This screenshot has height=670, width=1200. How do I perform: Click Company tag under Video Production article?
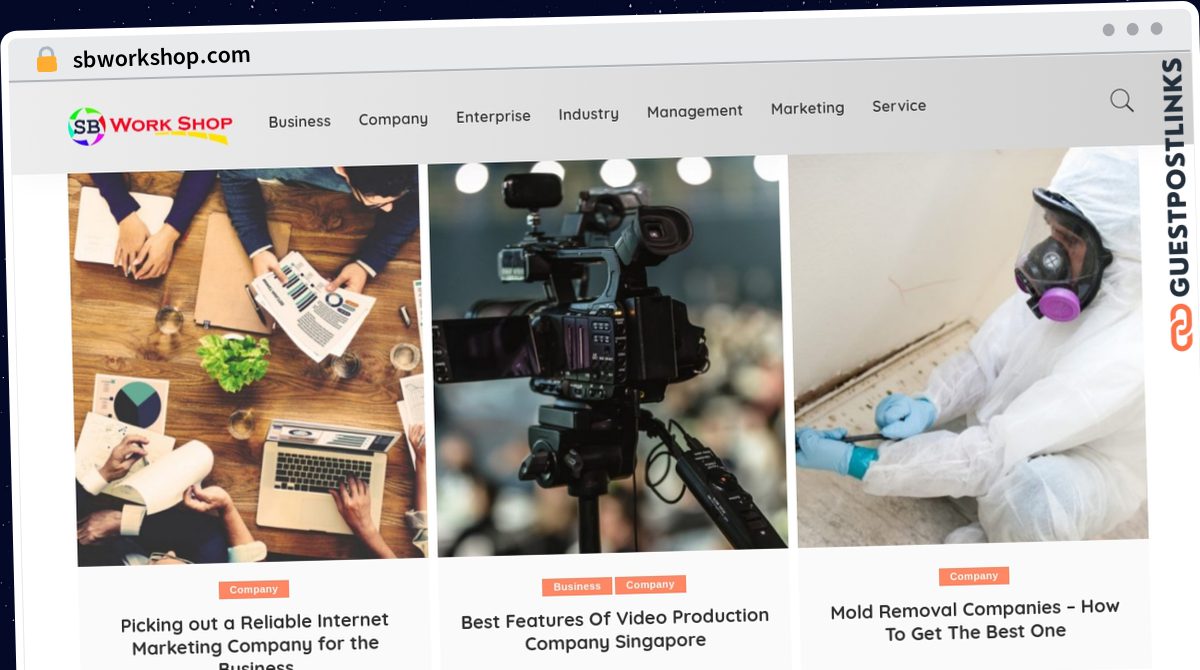tap(650, 584)
